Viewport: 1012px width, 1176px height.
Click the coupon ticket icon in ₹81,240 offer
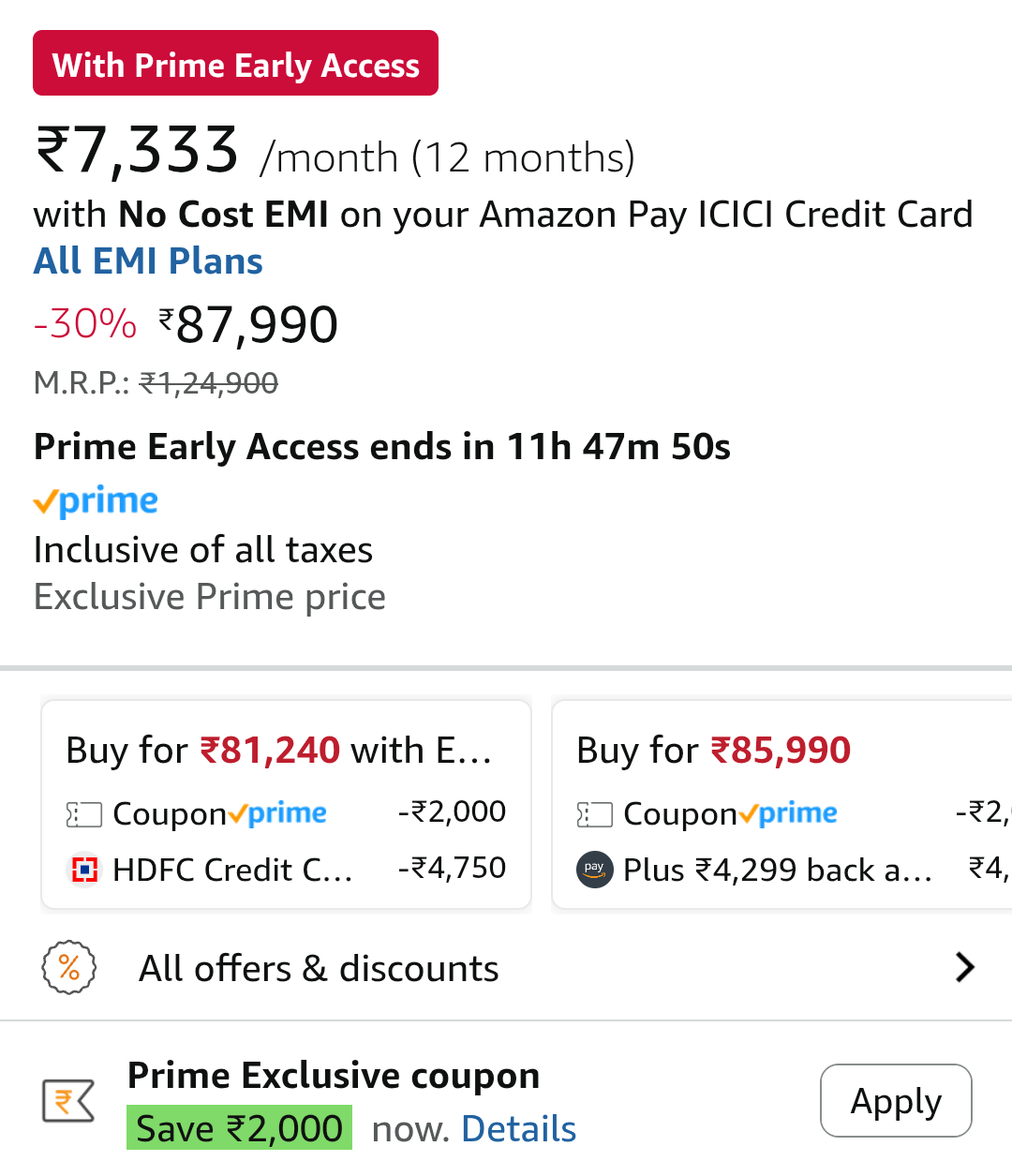[84, 814]
